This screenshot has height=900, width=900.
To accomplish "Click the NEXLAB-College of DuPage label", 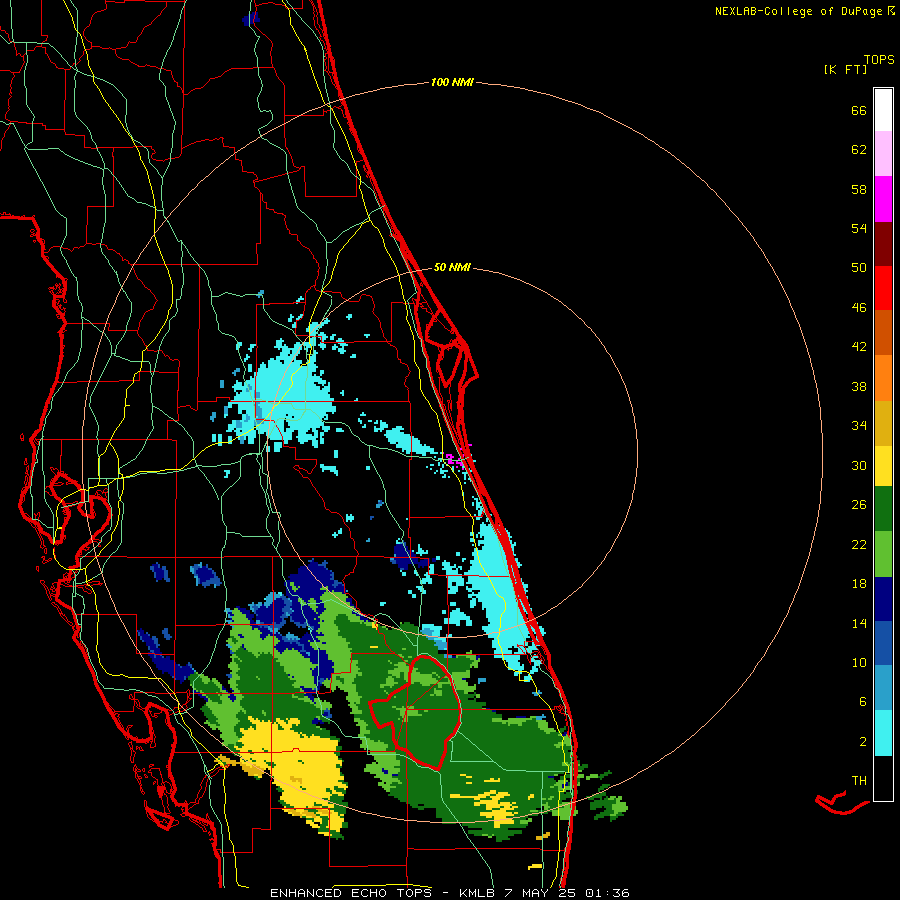I will pos(798,11).
